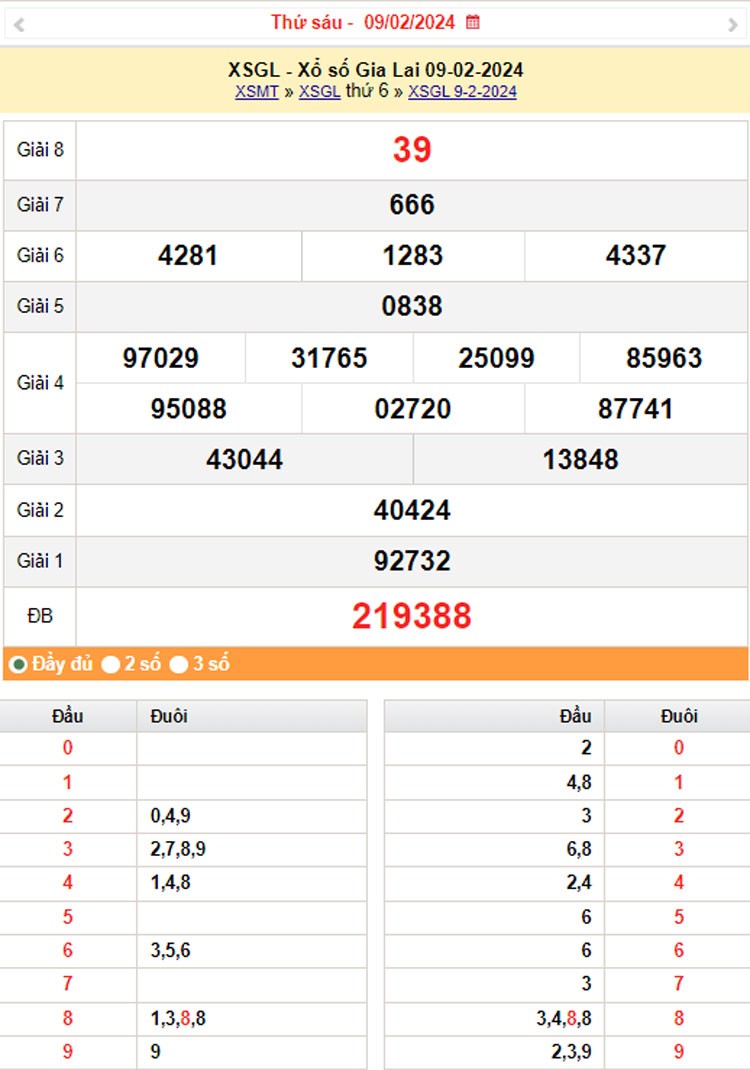Open the XSGL 9-2-2024 link

462,92
